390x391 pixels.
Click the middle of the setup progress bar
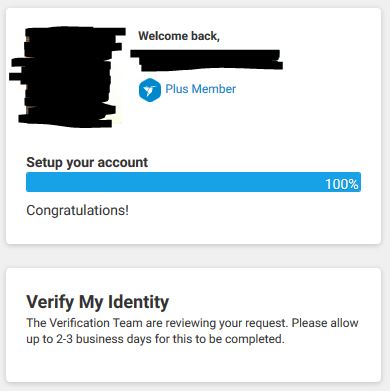193,182
